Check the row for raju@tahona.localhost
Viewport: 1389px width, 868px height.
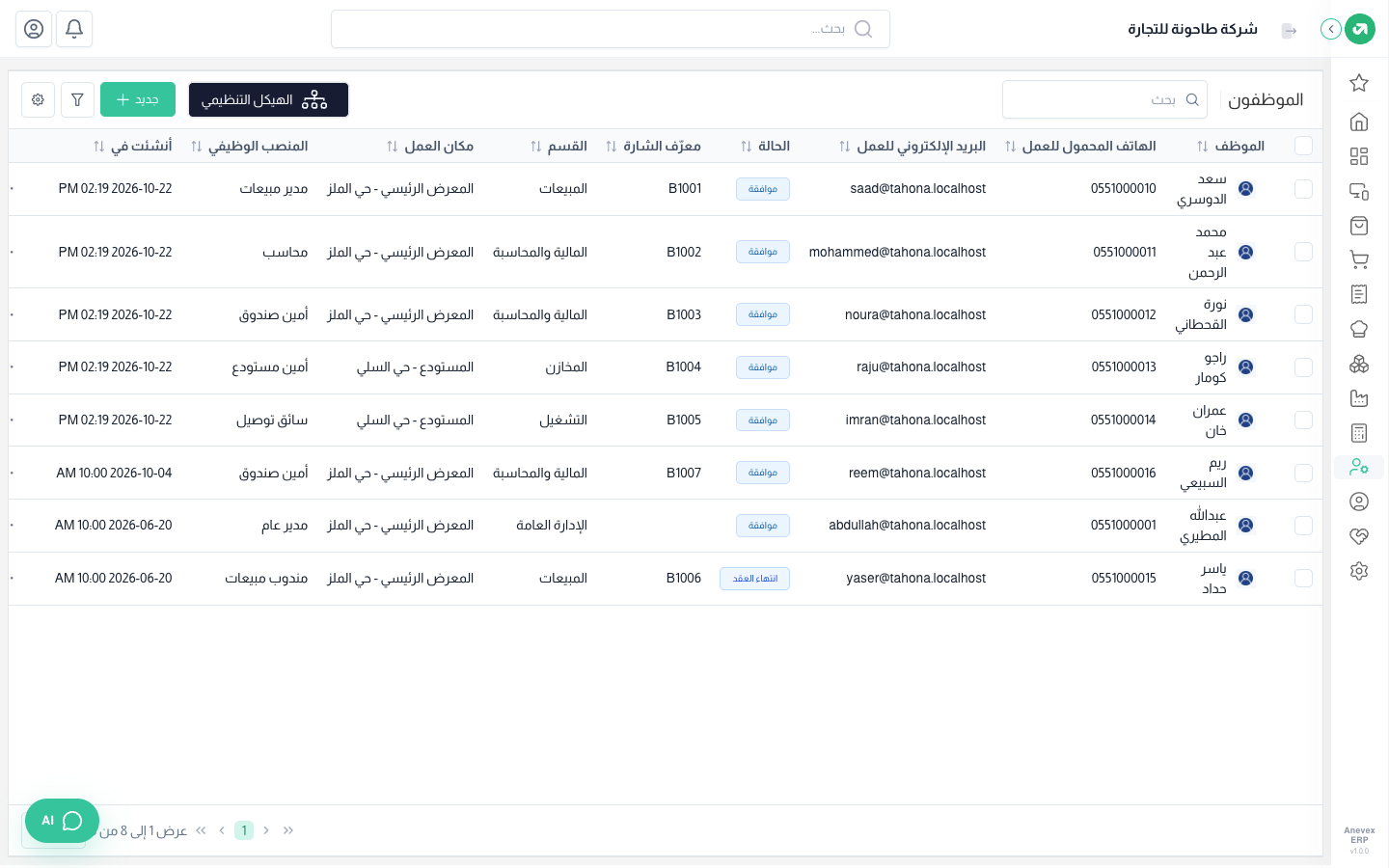1303,367
